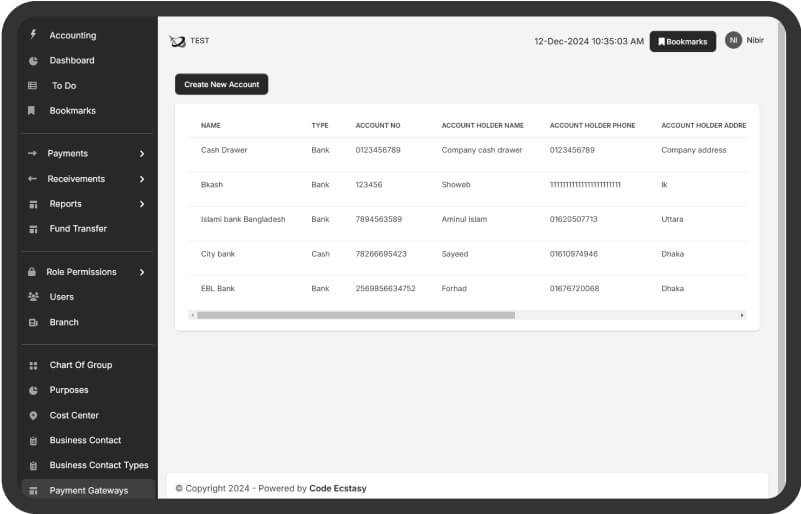Click the Bookmarks icon in the sidebar
Viewport: 801px width, 514px height.
click(32, 111)
